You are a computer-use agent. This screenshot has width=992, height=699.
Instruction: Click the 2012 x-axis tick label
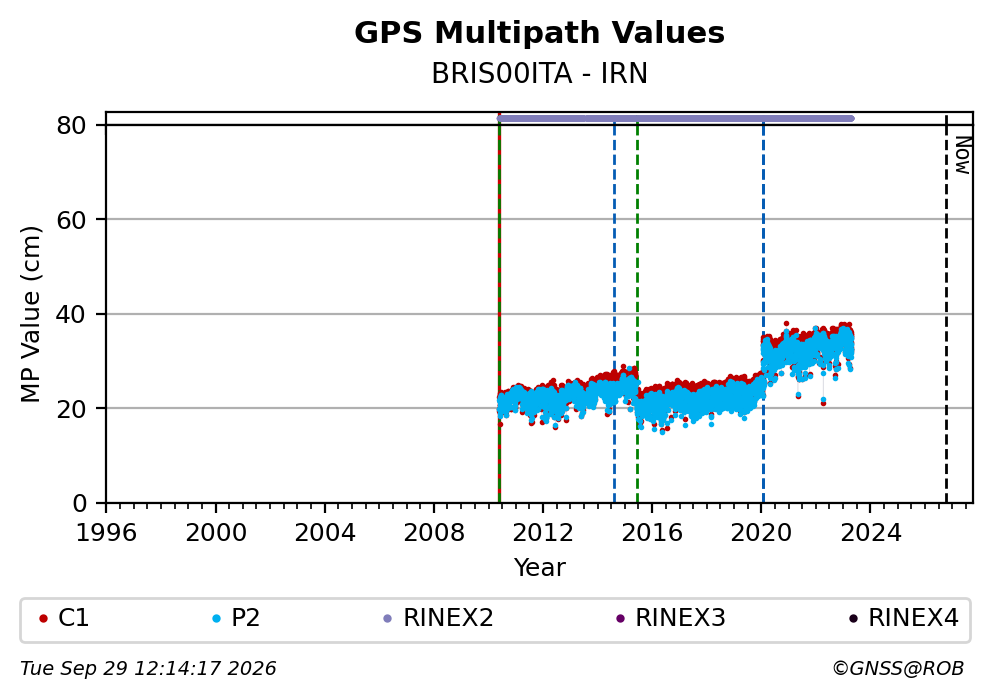pyautogui.click(x=543, y=533)
